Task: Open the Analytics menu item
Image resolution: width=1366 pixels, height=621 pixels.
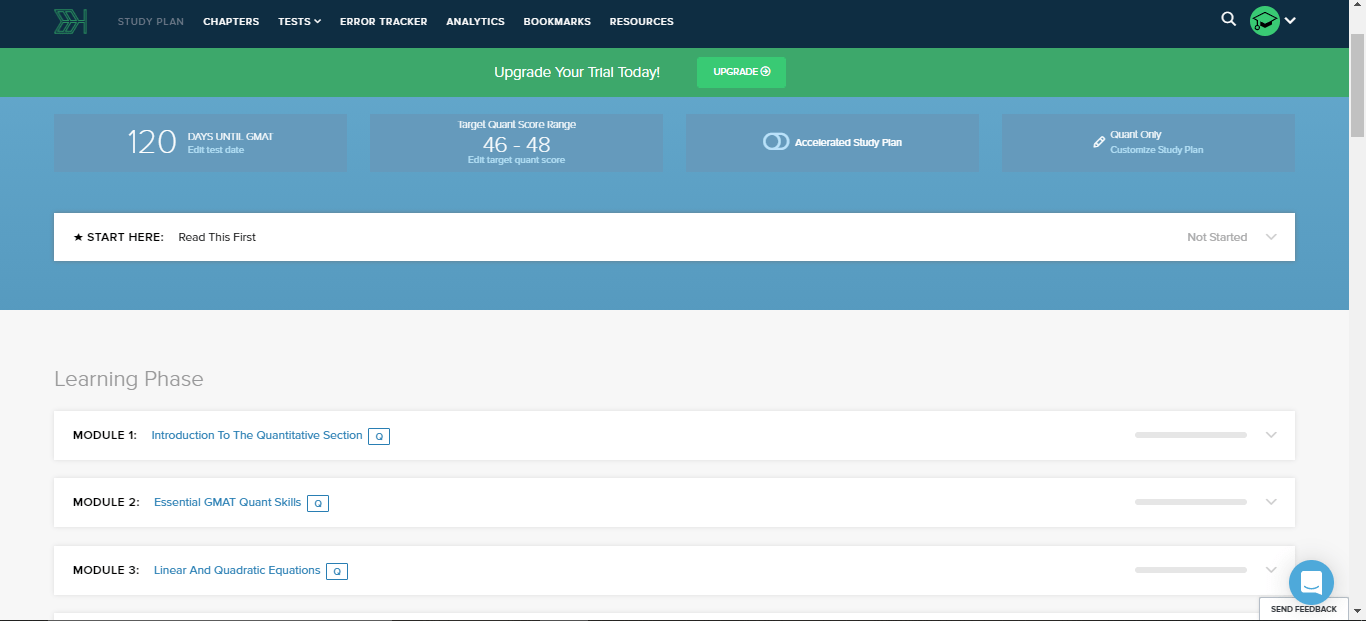Action: [475, 21]
